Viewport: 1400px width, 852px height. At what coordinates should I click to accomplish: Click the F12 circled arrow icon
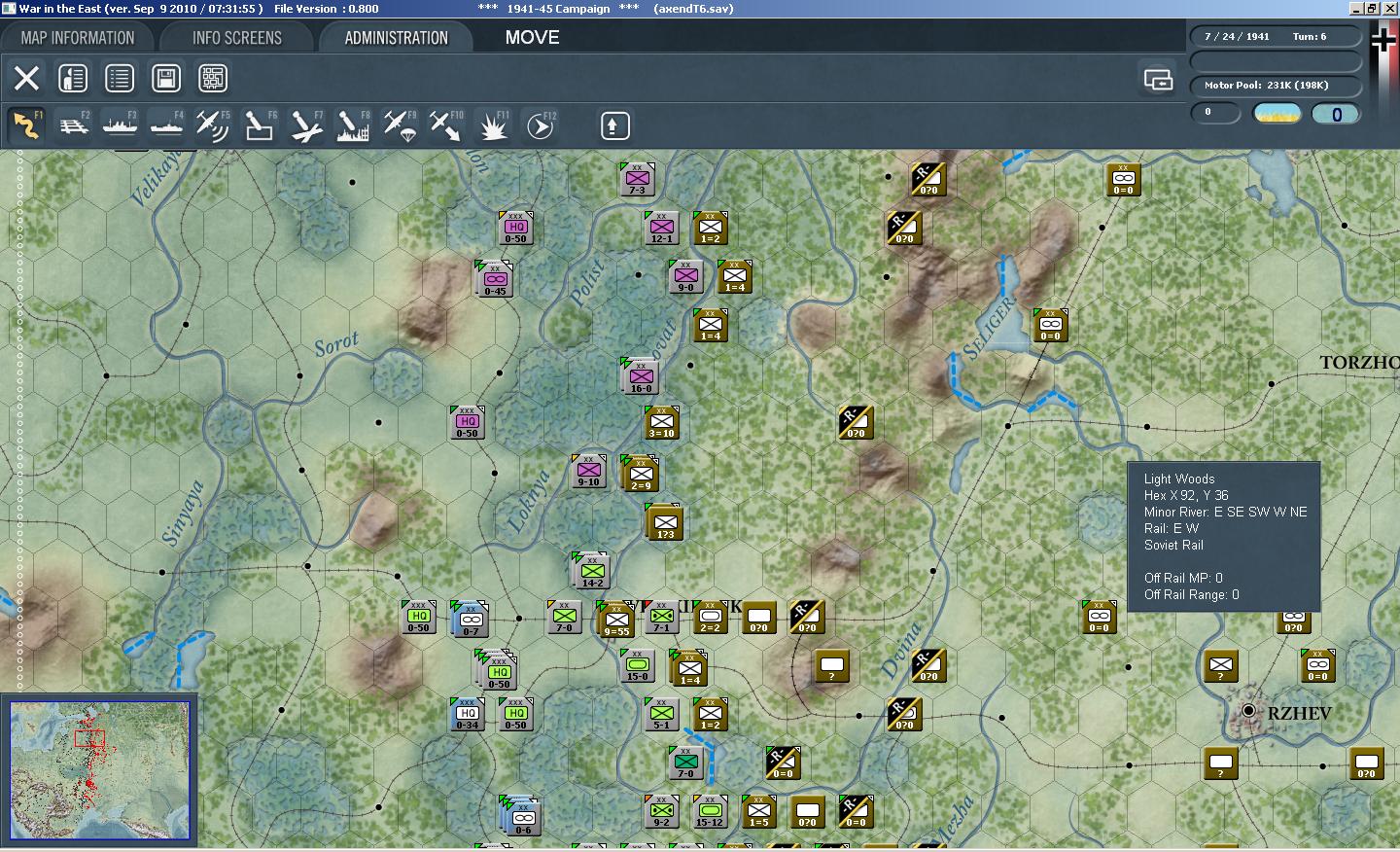(540, 125)
